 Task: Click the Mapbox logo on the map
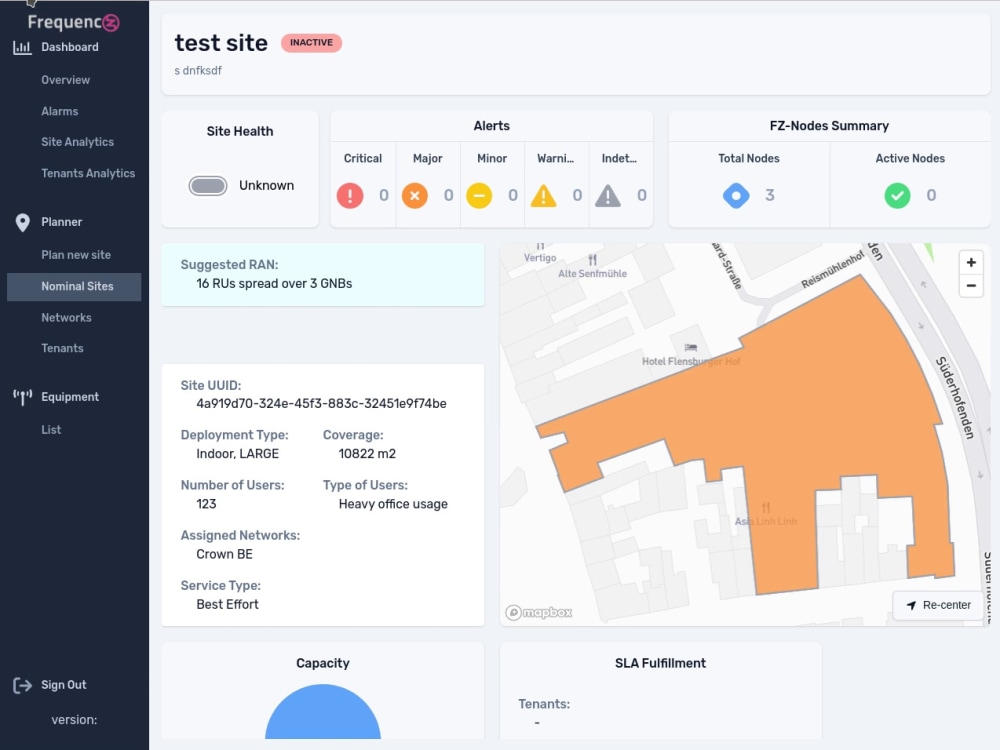tap(539, 613)
